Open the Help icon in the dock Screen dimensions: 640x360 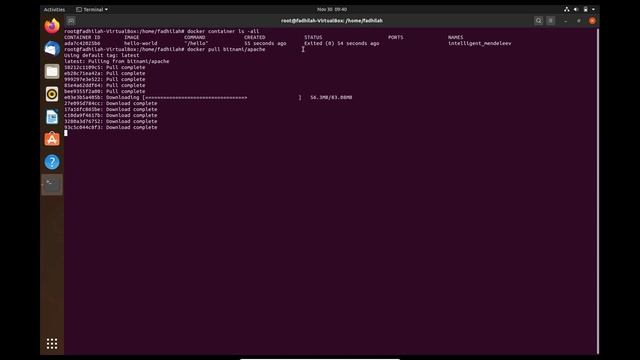click(52, 162)
